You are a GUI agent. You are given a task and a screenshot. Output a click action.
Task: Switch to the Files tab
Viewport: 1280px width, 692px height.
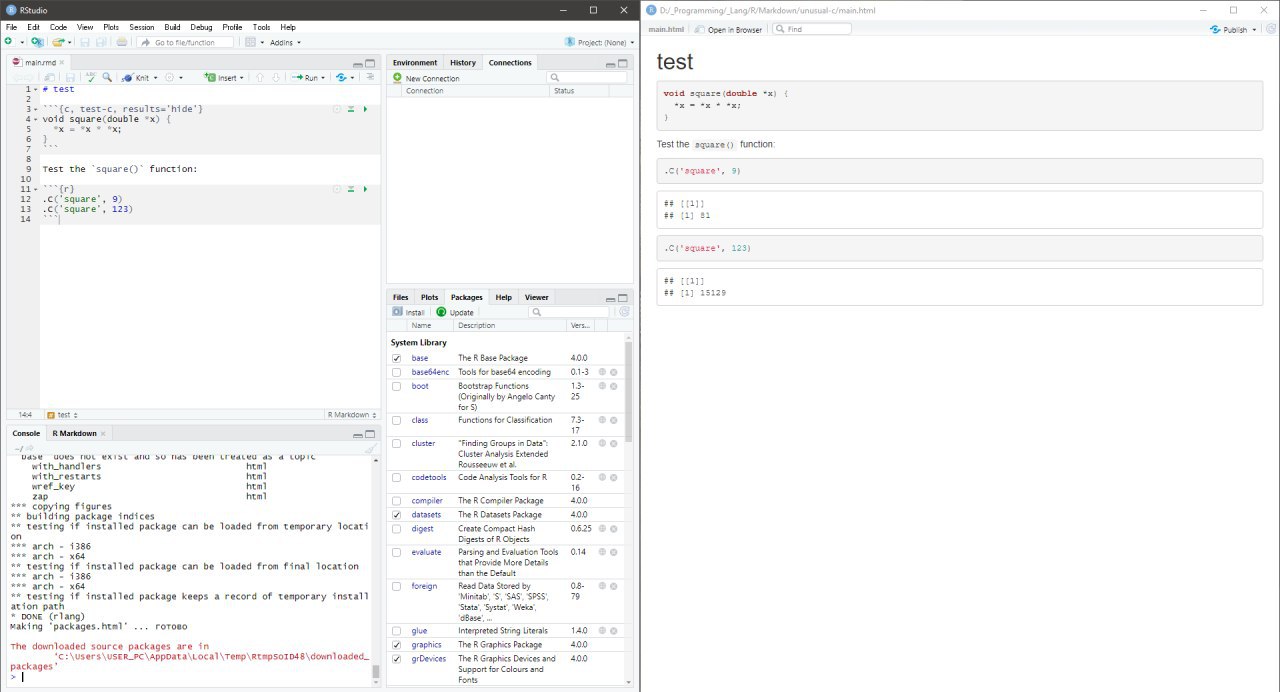tap(400, 297)
